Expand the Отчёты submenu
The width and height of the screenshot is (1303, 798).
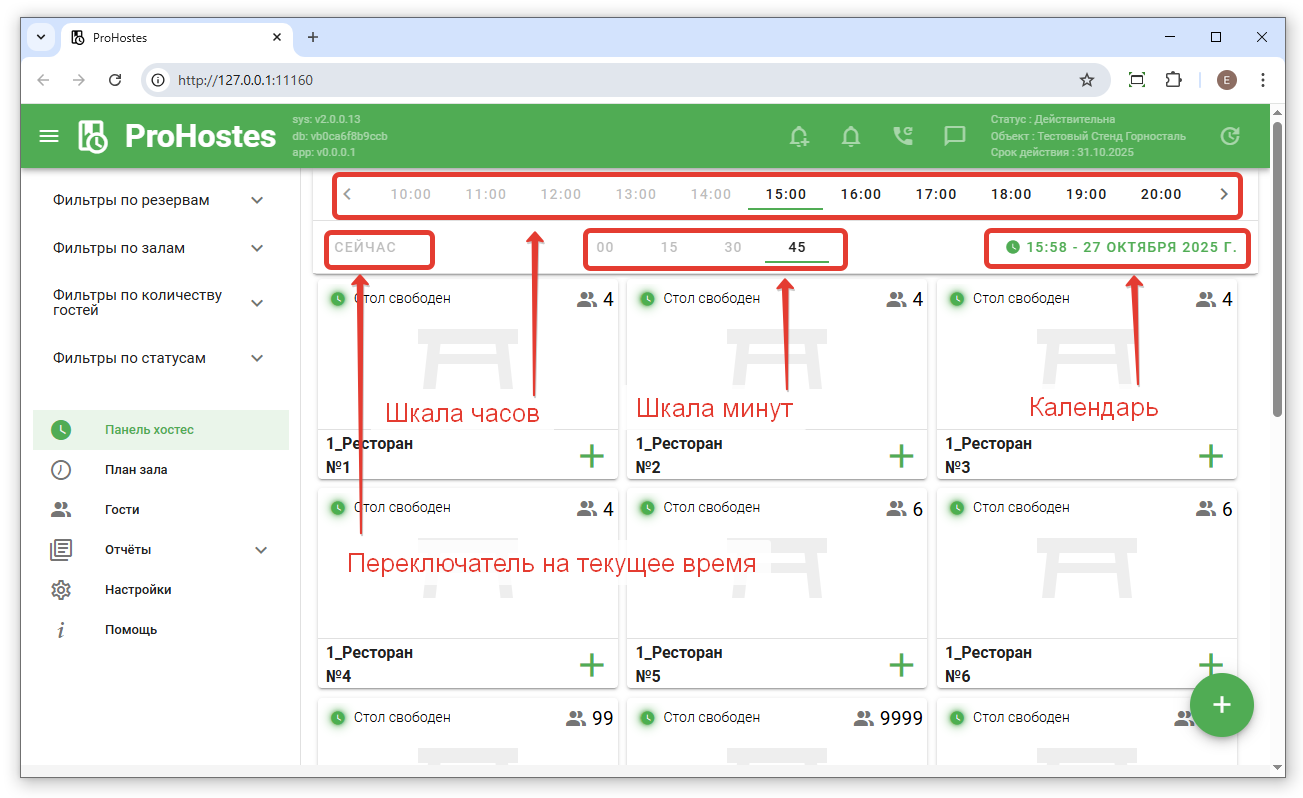point(261,550)
